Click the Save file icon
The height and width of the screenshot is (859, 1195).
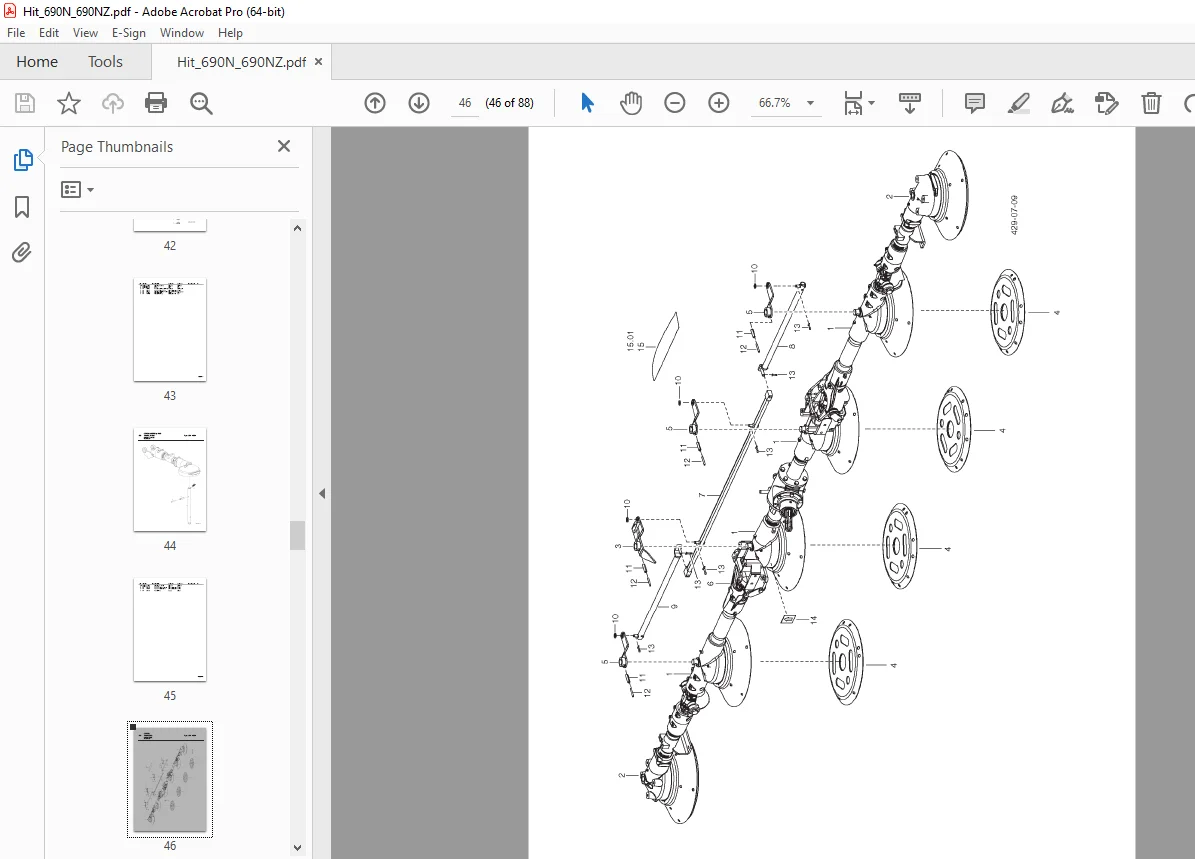[x=25, y=103]
